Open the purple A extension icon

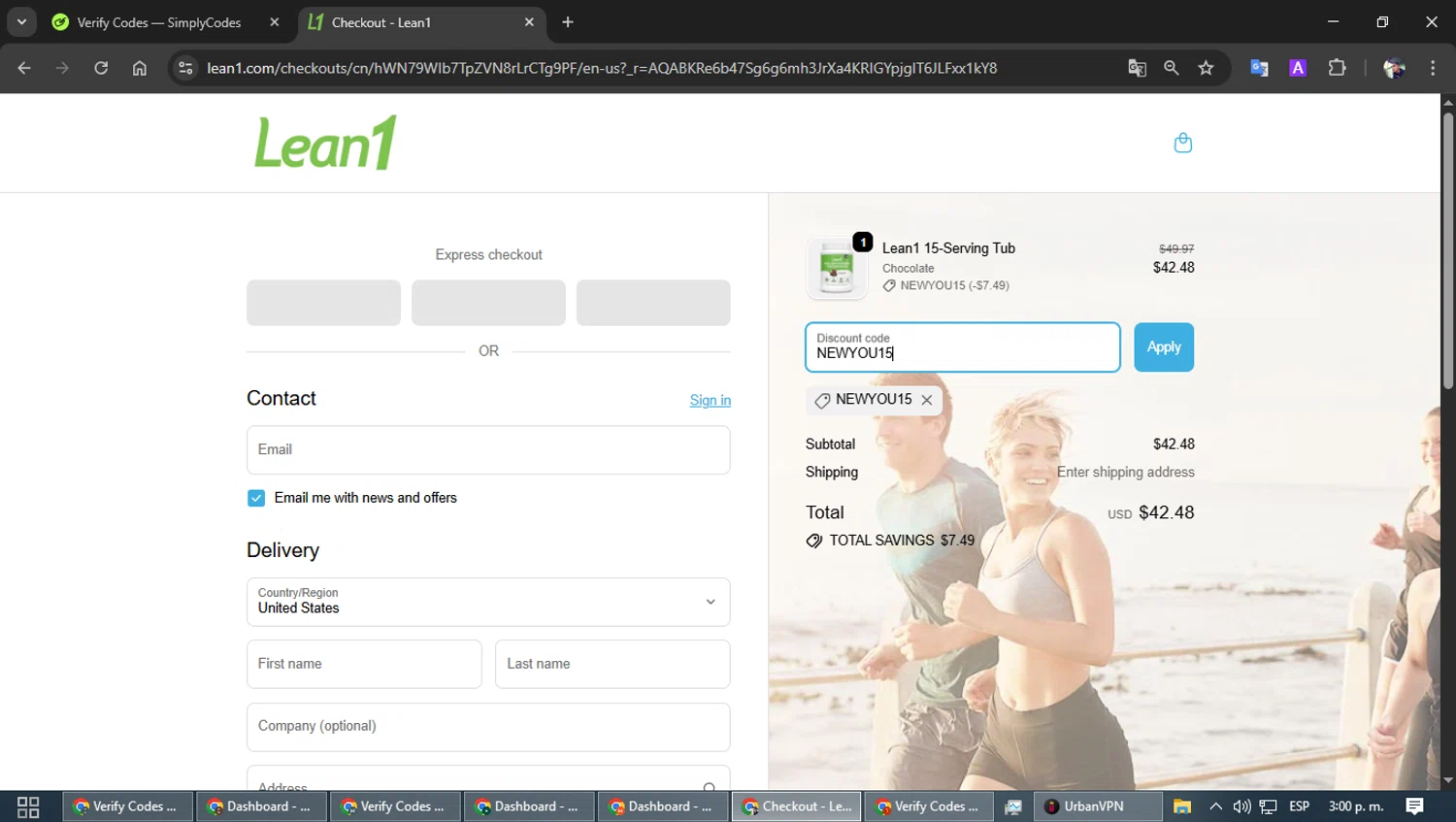click(x=1298, y=68)
